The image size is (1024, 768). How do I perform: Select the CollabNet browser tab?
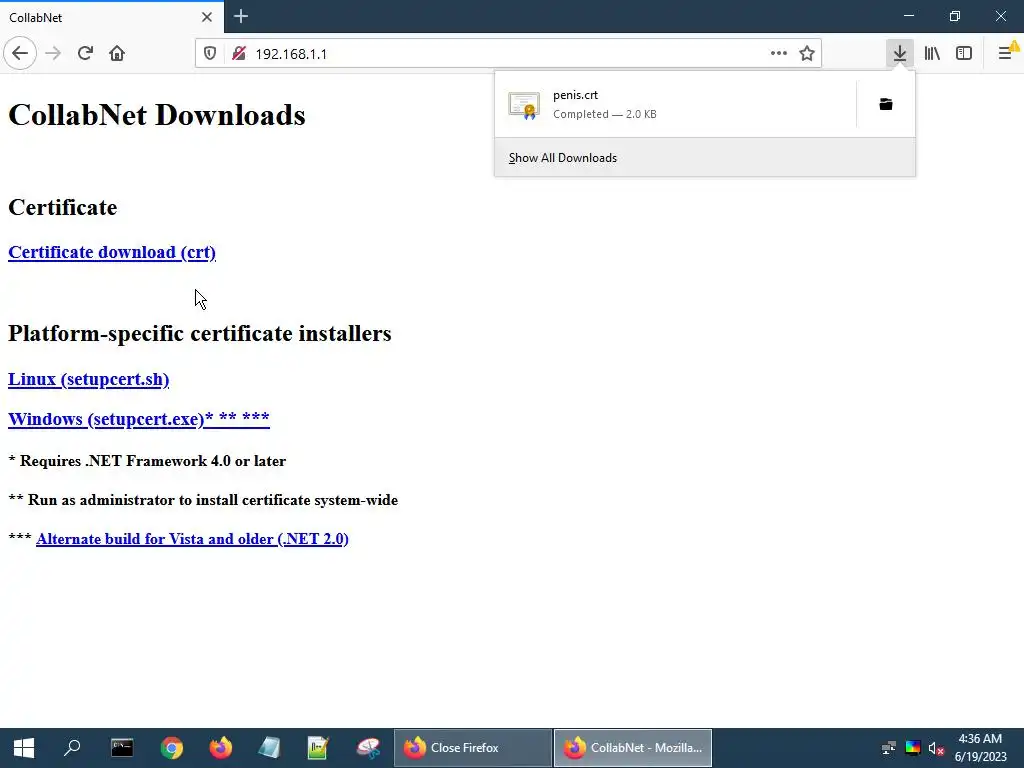(x=111, y=17)
